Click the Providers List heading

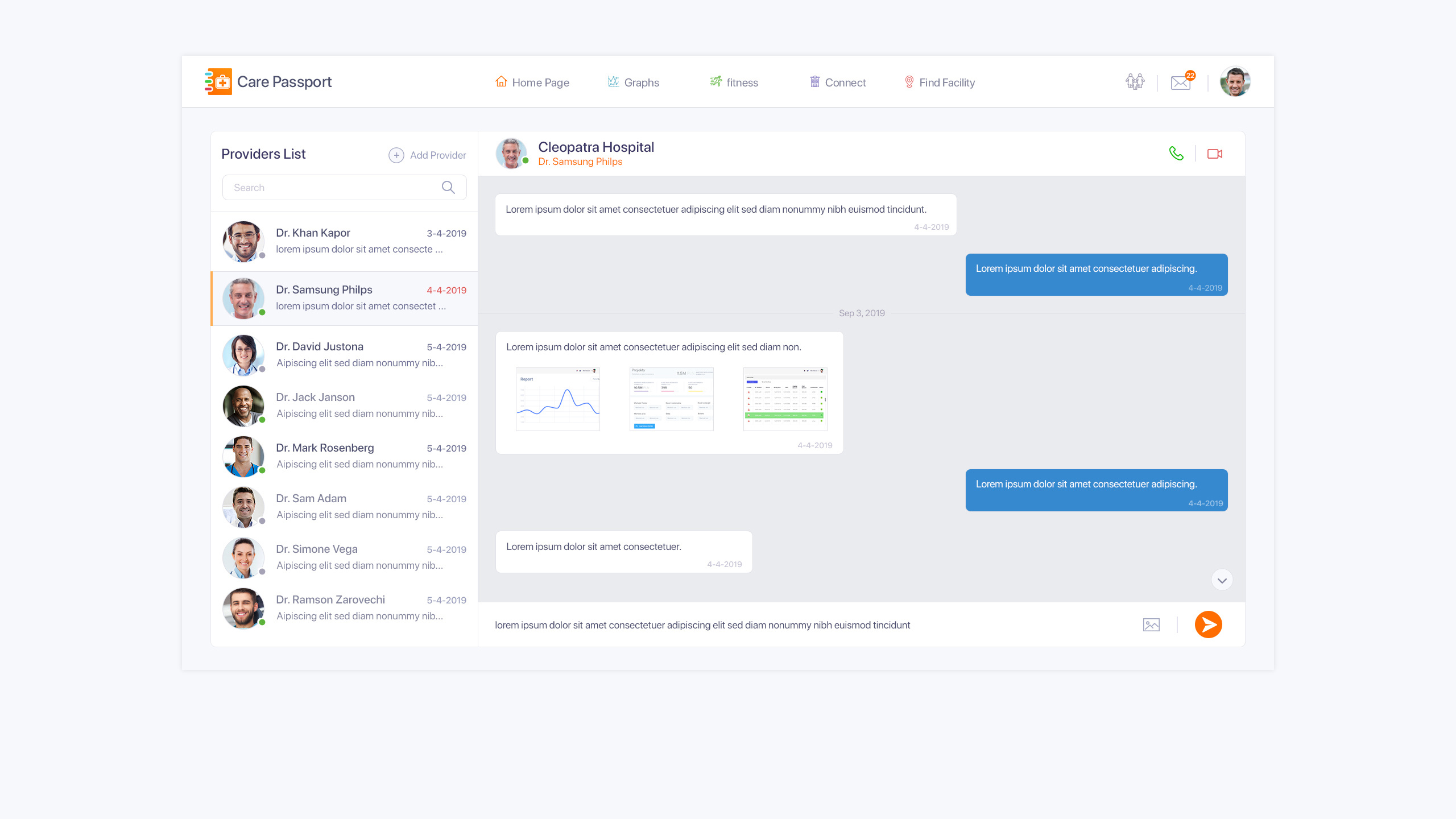tap(263, 154)
